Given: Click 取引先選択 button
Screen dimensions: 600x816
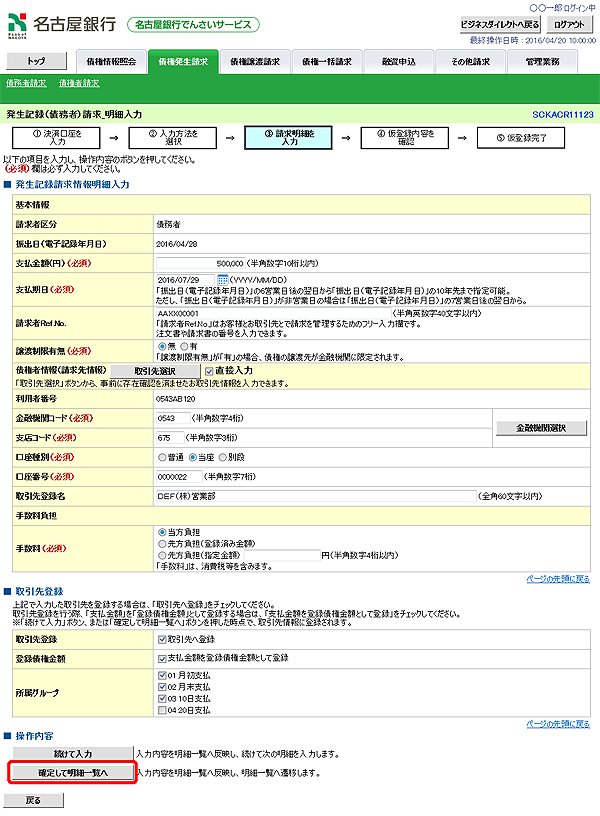Looking at the screenshot, I should 155,371.
